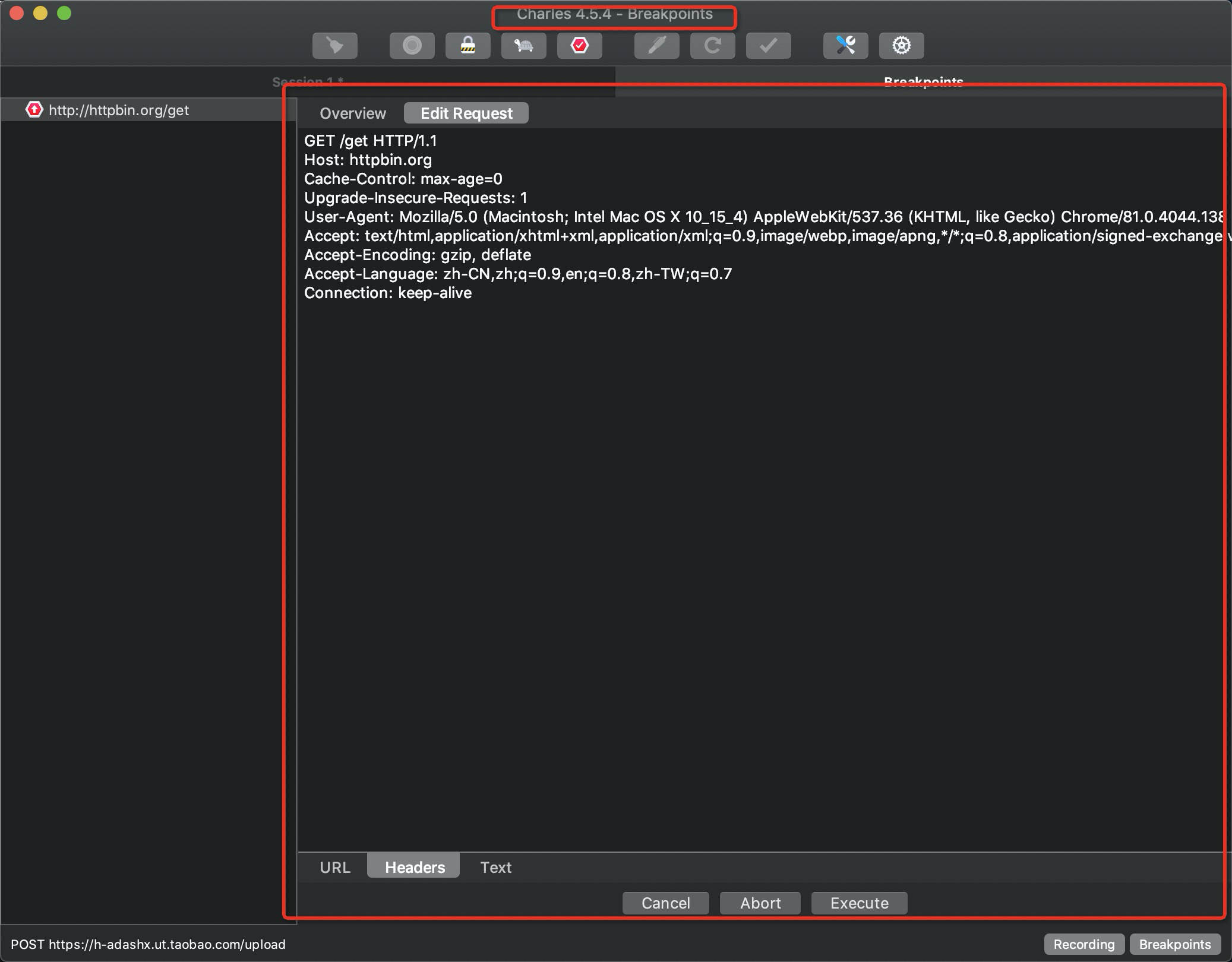
Task: Click the Breakpoints status bar button
Action: click(1175, 944)
